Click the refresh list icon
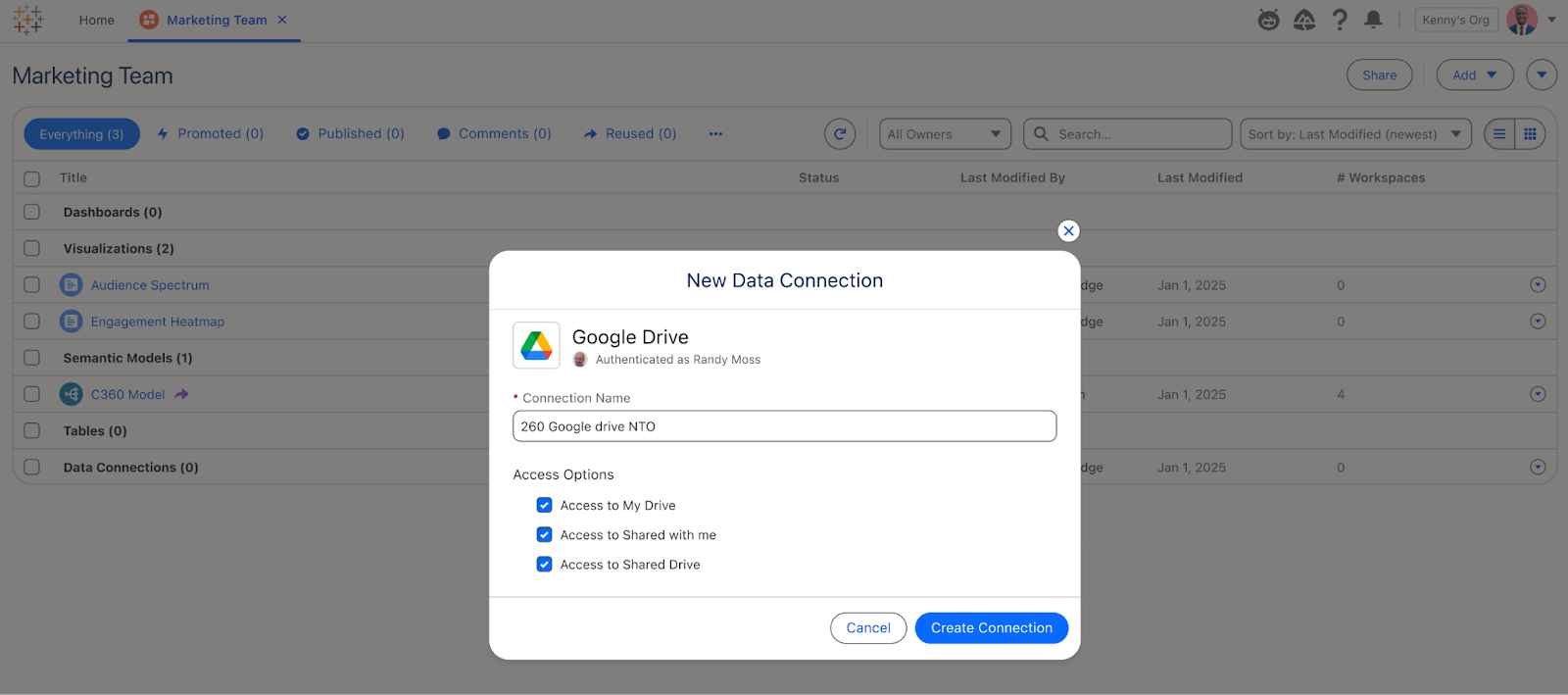Image resolution: width=1568 pixels, height=695 pixels. tap(840, 134)
